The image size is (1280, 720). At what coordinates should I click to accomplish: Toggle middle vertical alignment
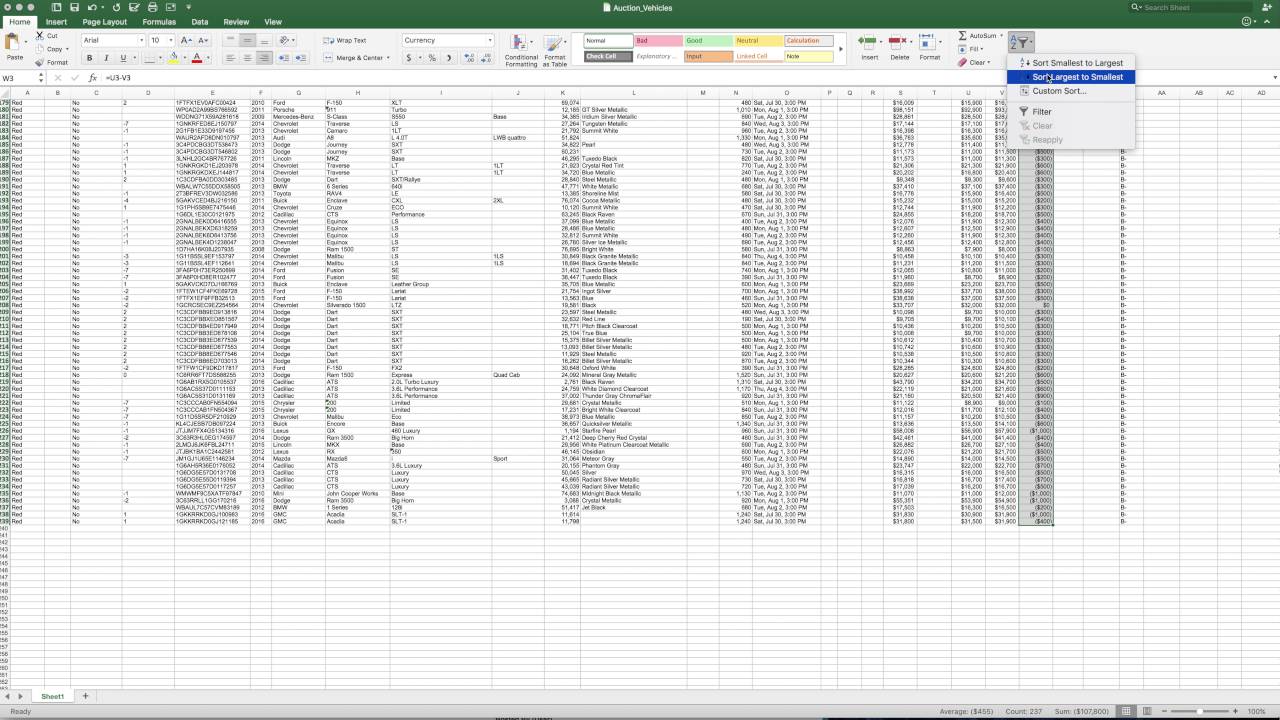(248, 40)
